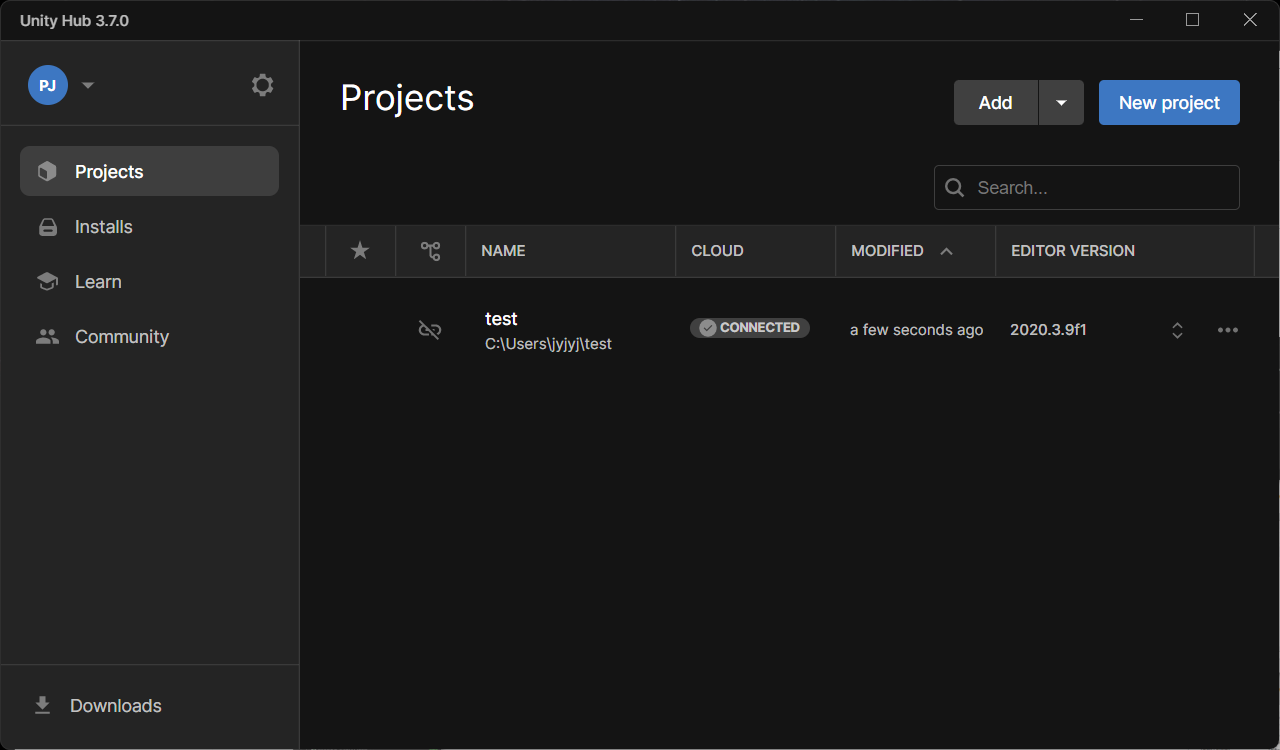Expand the Add button dropdown arrow
The height and width of the screenshot is (750, 1280).
[x=1062, y=103]
